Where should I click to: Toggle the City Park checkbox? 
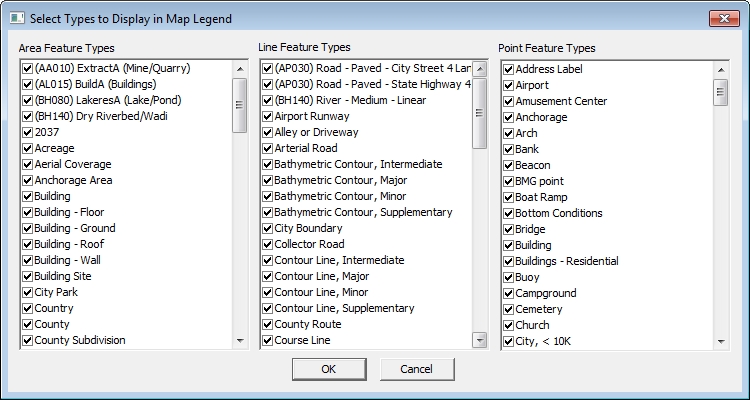[x=27, y=292]
